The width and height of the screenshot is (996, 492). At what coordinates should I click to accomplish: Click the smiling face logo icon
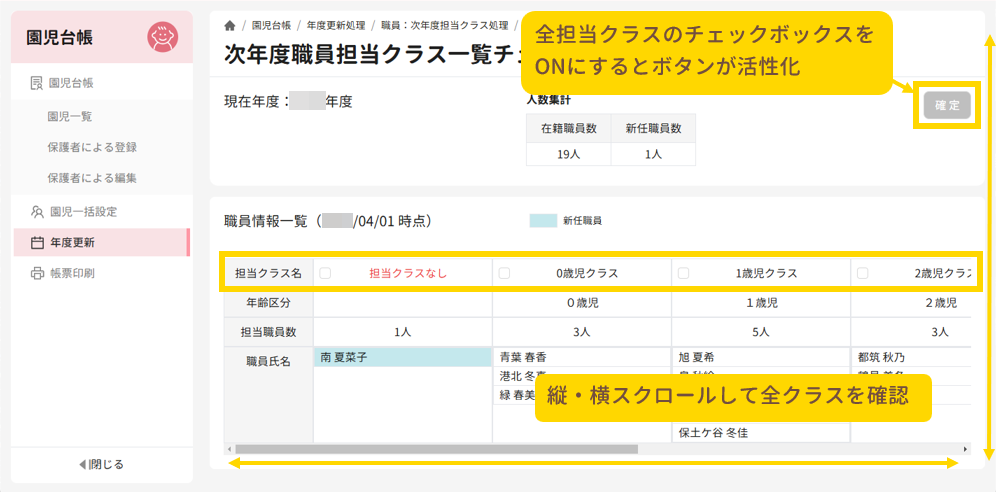click(x=162, y=37)
